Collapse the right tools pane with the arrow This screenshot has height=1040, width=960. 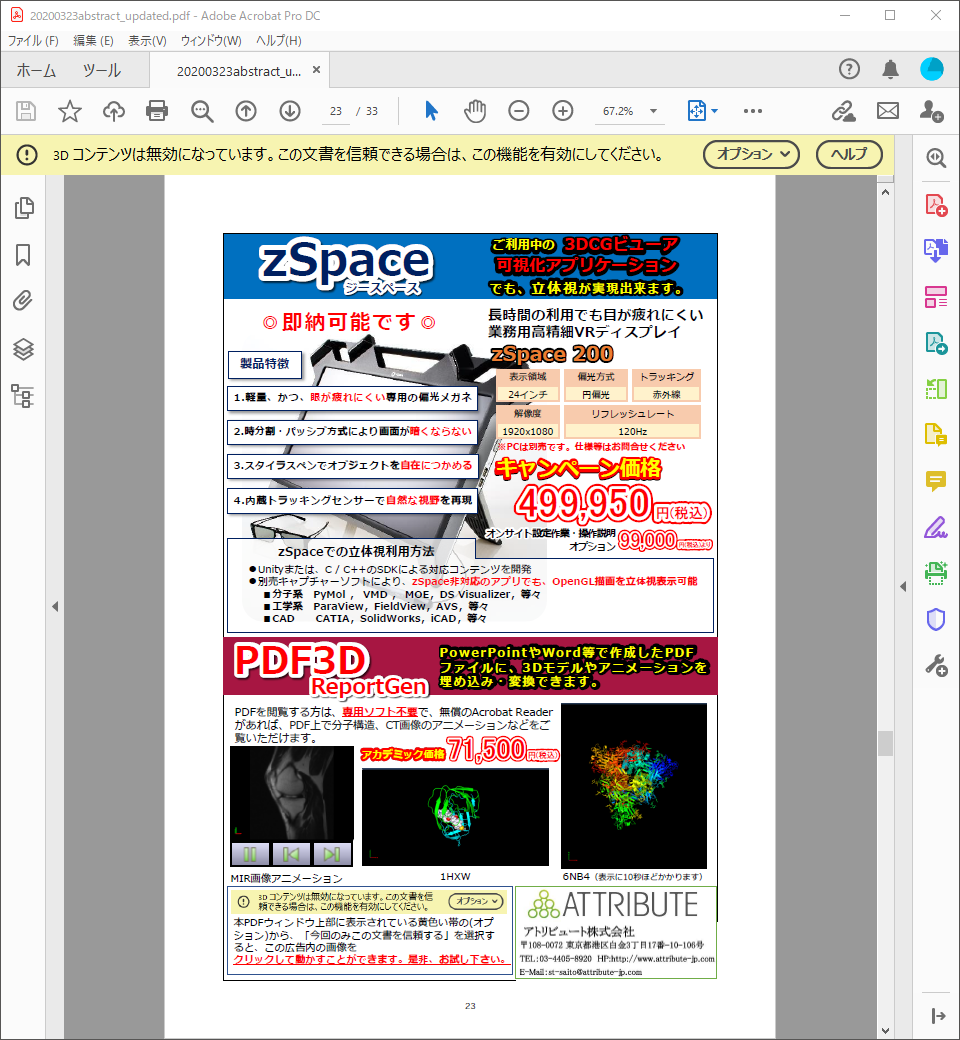click(x=903, y=586)
